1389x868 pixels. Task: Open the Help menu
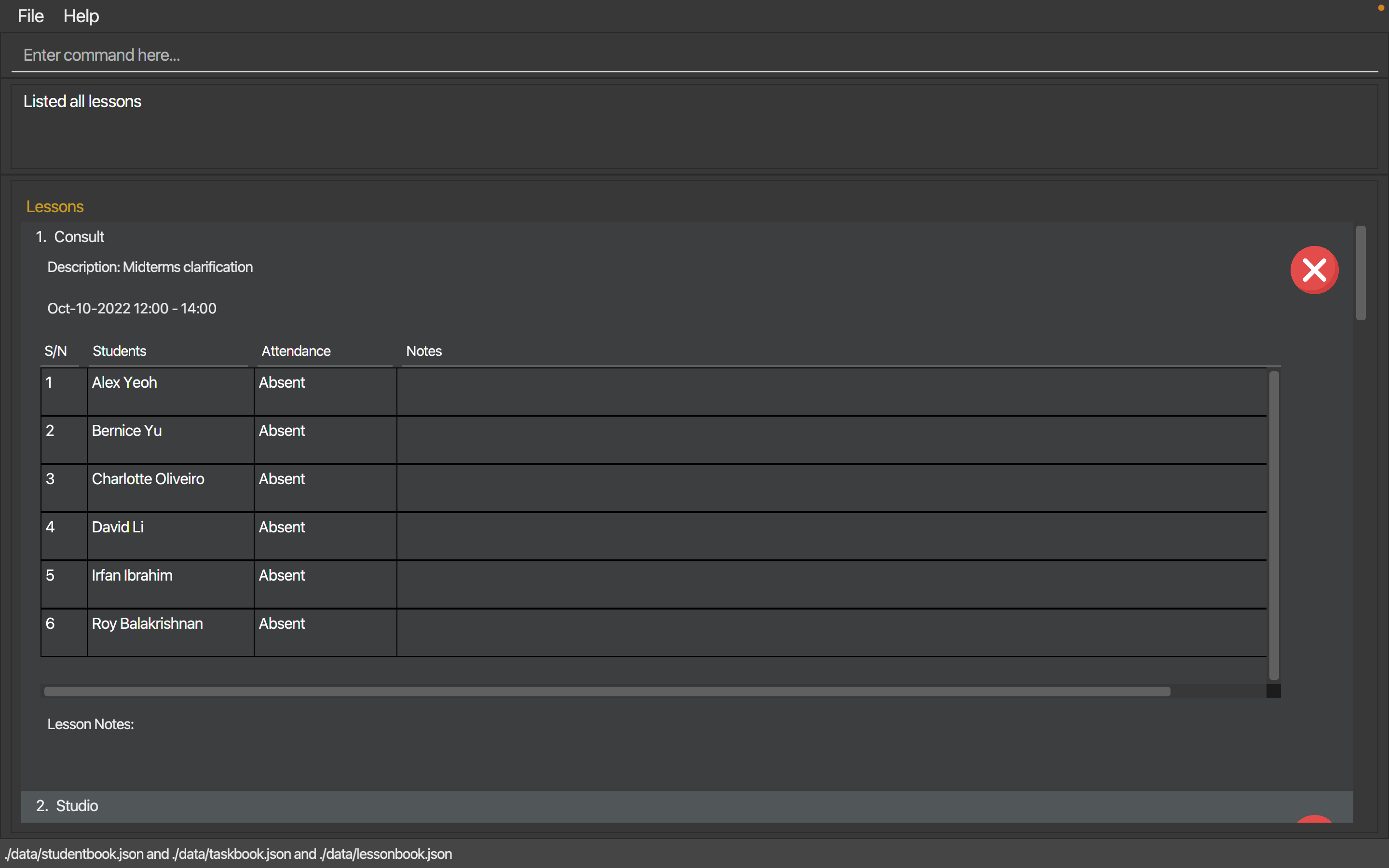81,16
